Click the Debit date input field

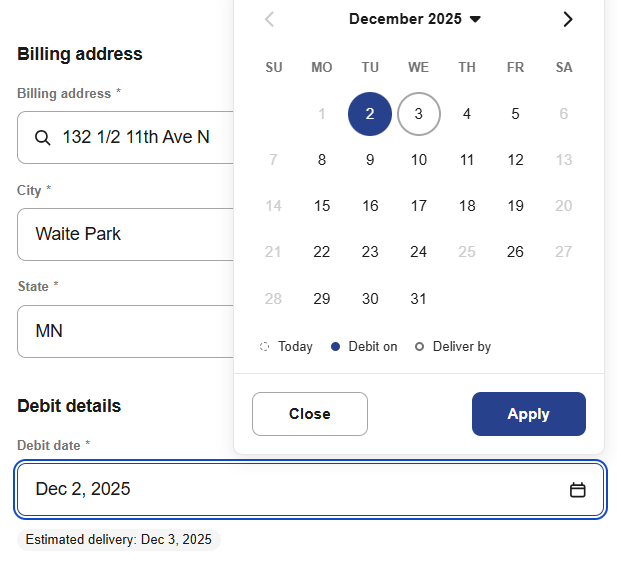[x=290, y=490]
